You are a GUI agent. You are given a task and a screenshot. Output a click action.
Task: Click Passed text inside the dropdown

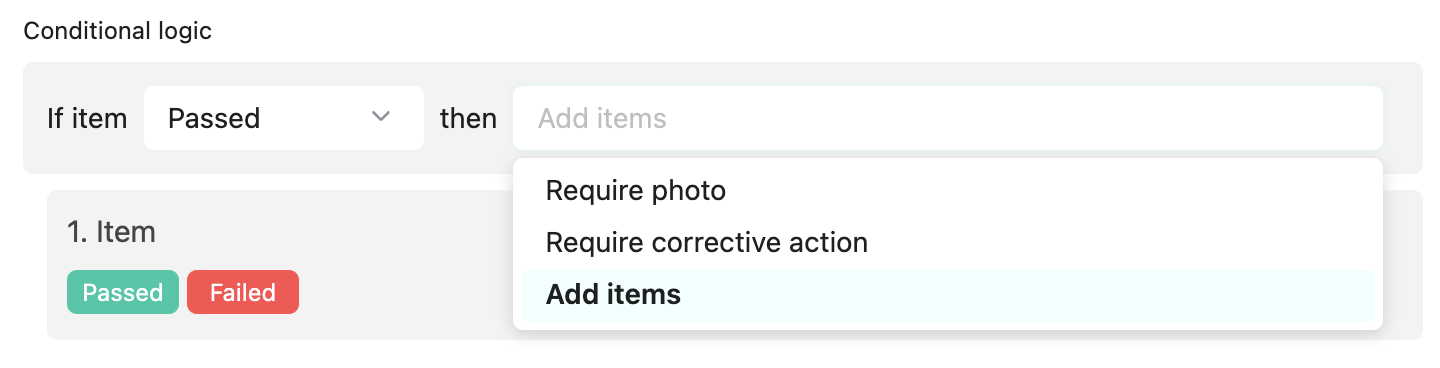point(214,118)
